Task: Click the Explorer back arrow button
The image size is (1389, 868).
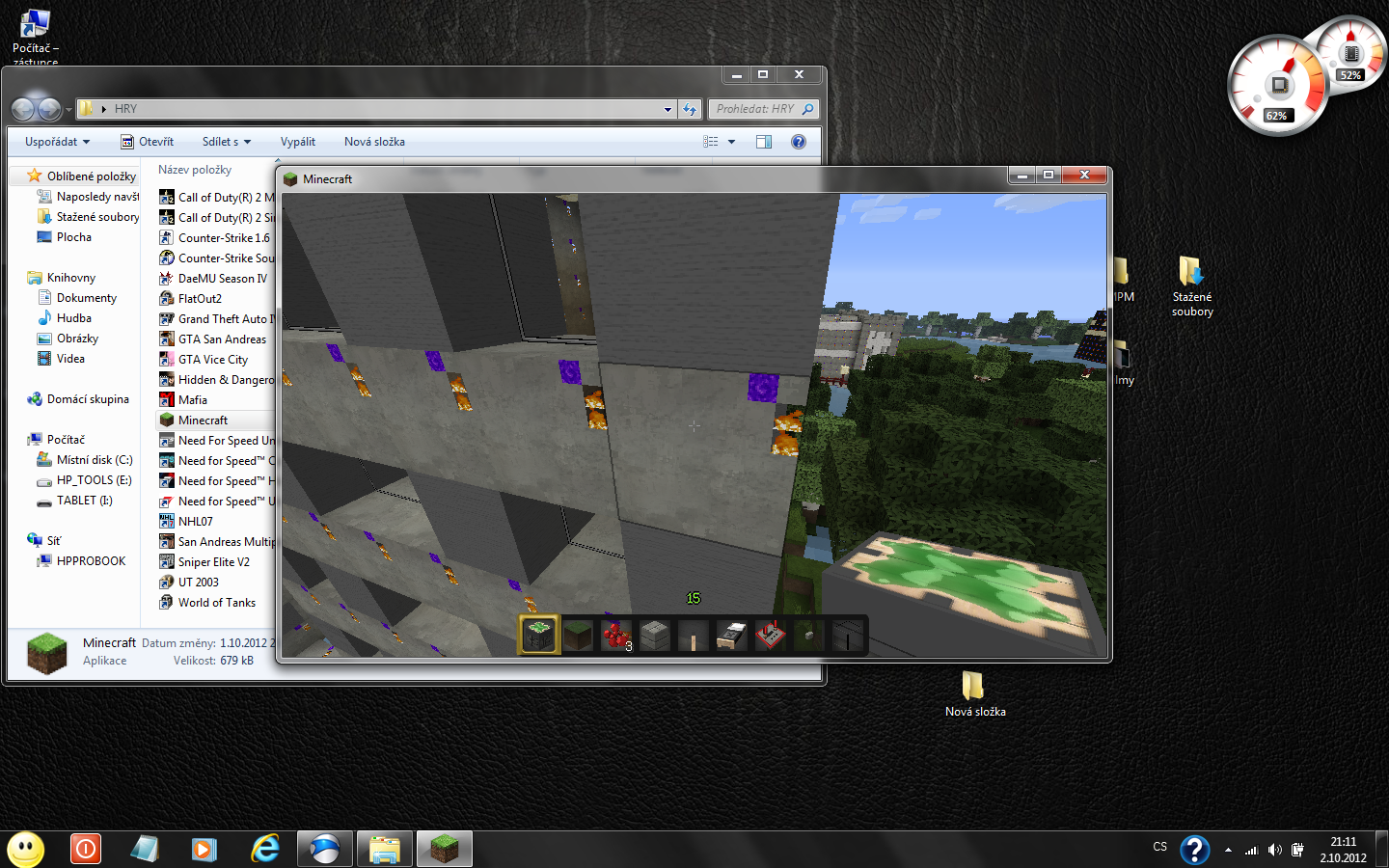Action: tap(23, 109)
